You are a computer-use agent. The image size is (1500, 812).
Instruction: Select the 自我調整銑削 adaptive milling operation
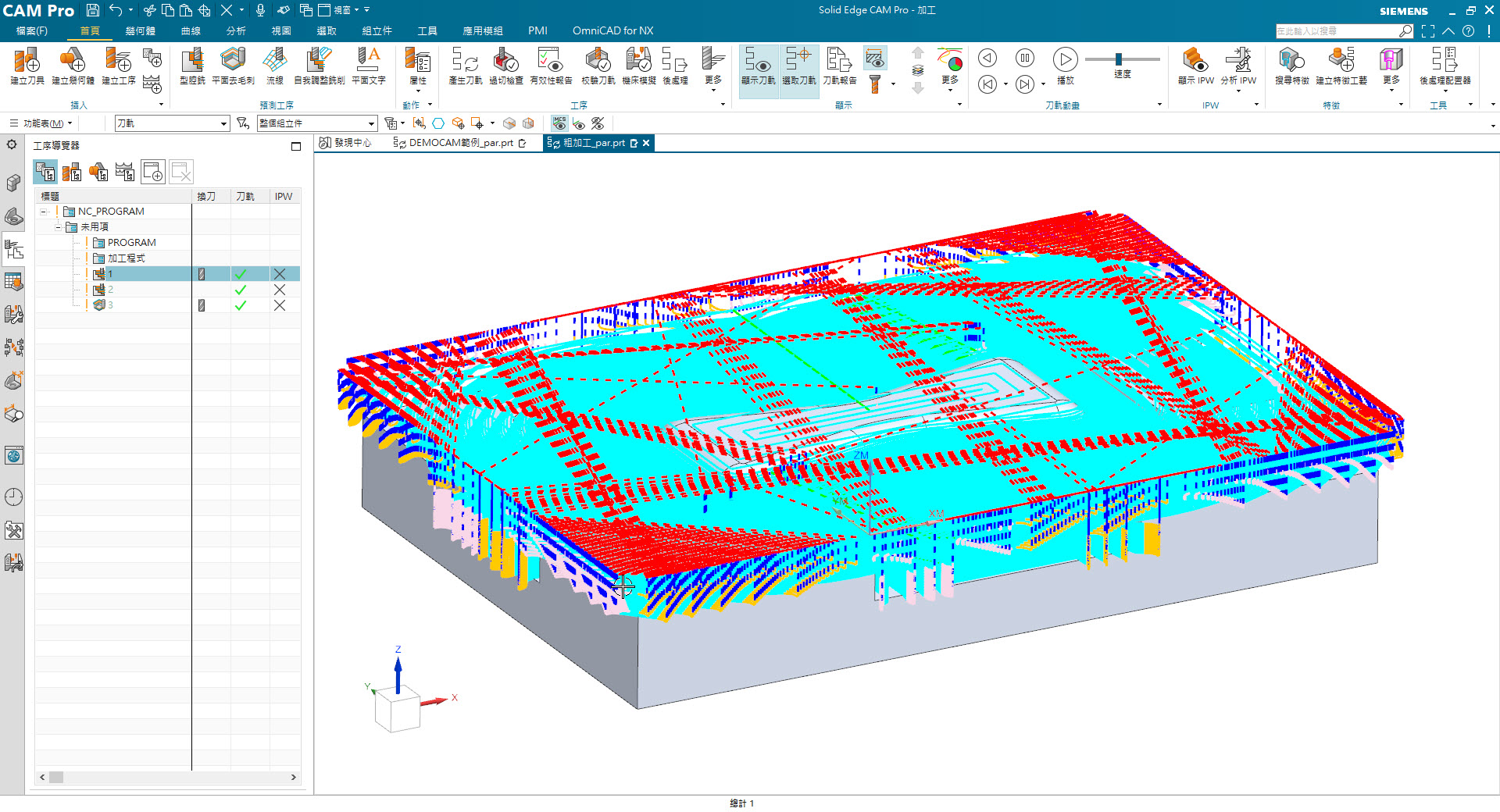[x=319, y=66]
